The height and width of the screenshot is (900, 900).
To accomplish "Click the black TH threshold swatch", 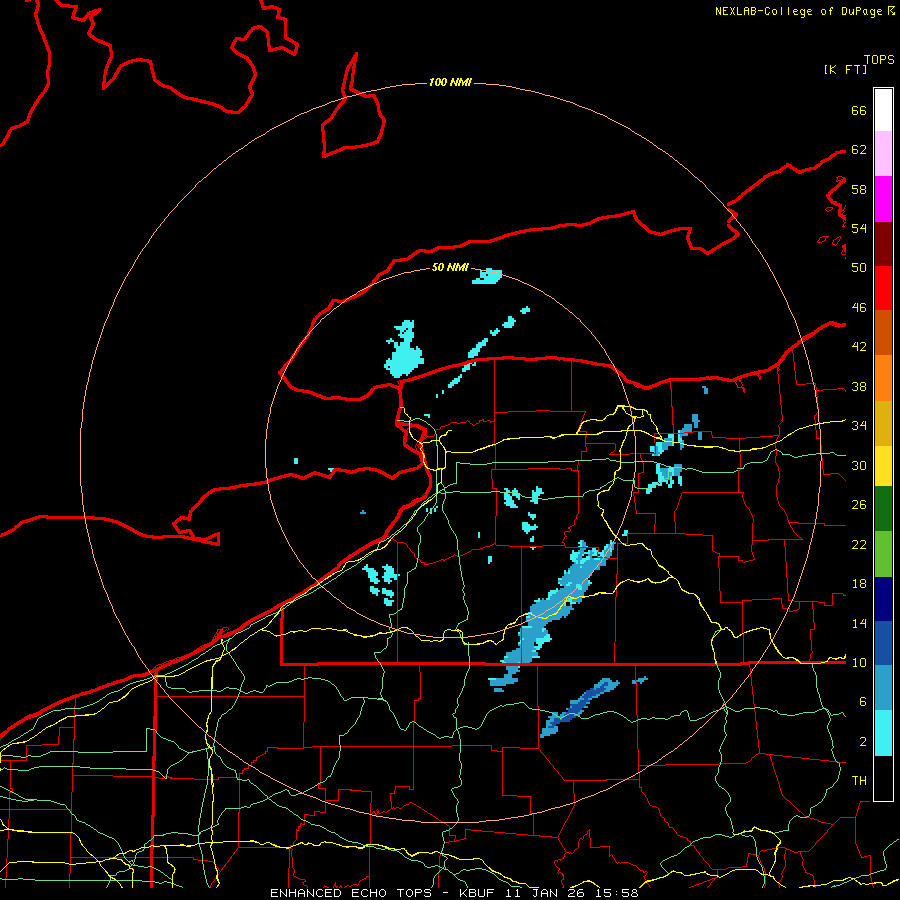I will tap(883, 778).
